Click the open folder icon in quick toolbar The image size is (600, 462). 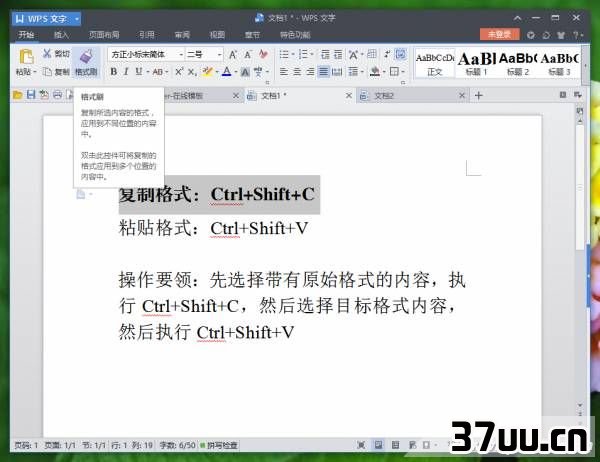tap(17, 95)
